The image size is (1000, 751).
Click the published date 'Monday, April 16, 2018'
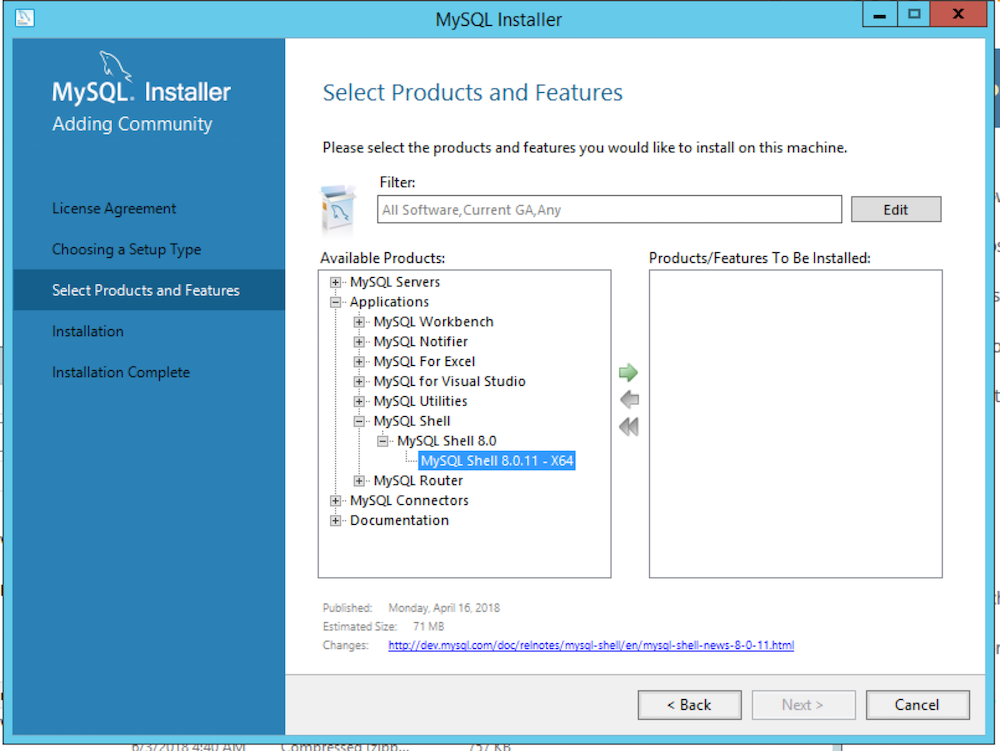tap(444, 608)
